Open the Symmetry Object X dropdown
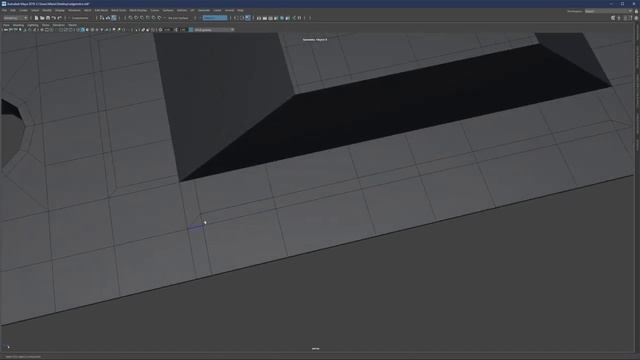The width and height of the screenshot is (640, 360). tap(215, 18)
